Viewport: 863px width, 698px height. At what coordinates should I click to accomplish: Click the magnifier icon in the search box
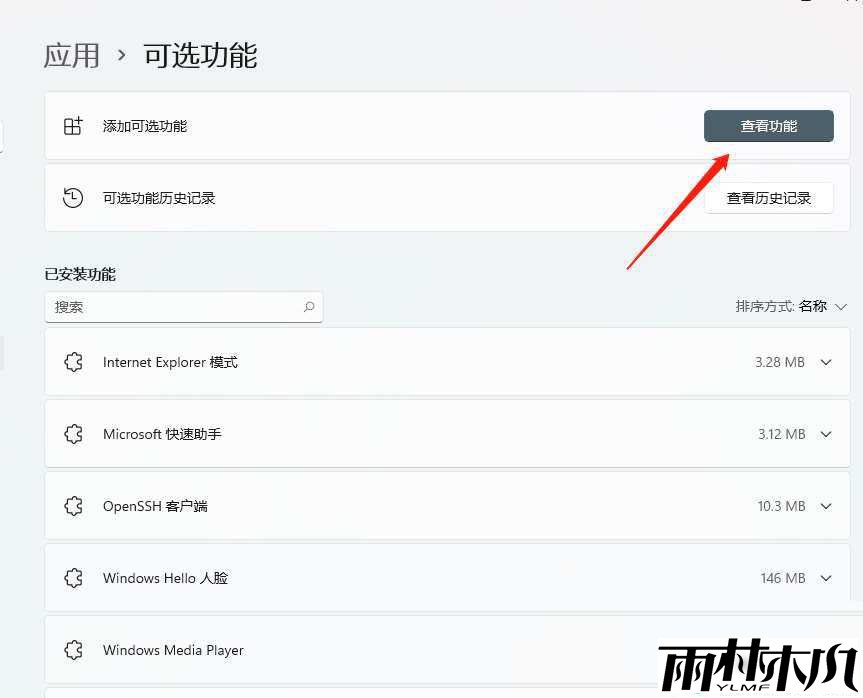coord(310,307)
